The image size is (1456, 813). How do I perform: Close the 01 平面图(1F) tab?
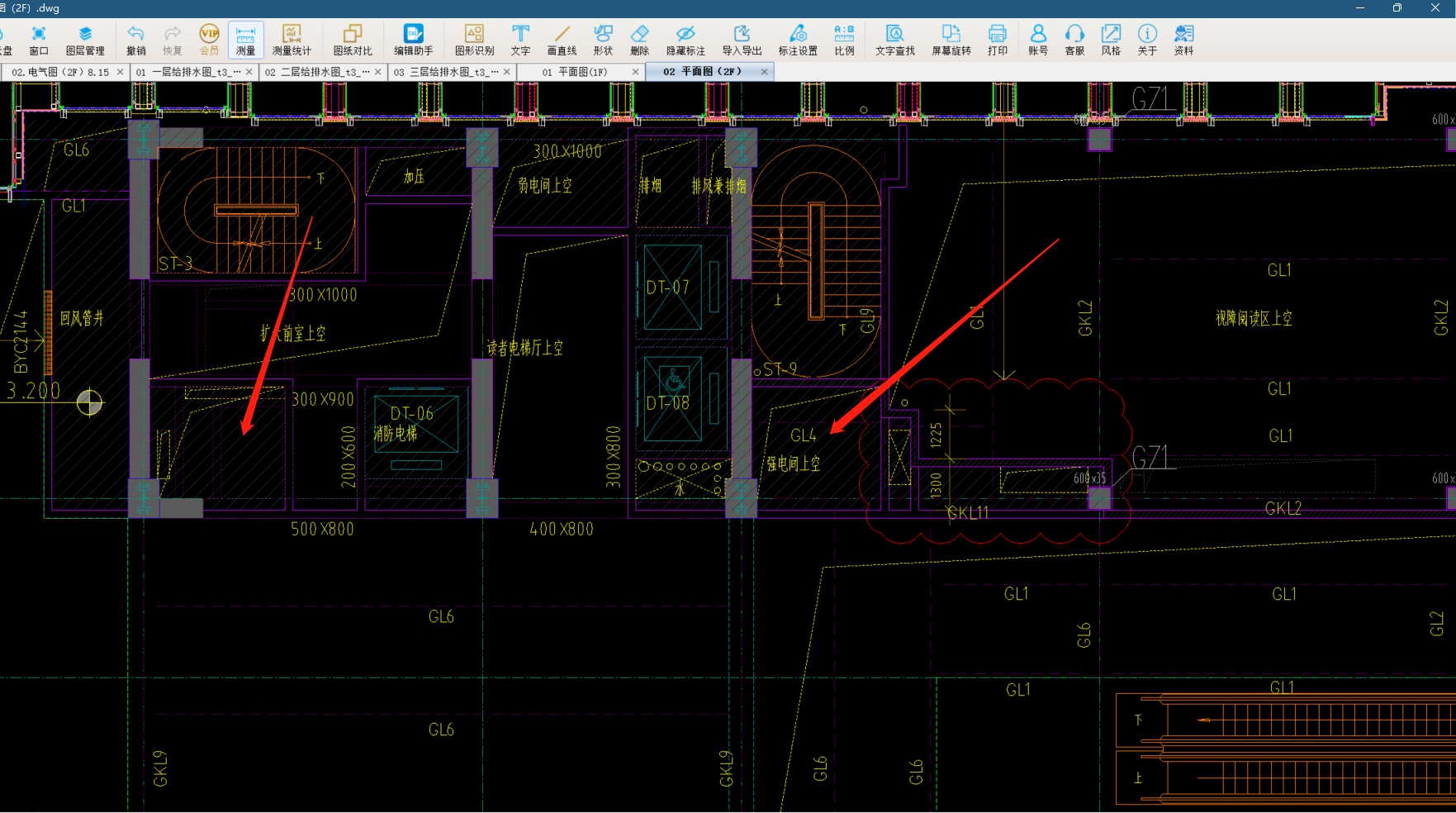pos(635,72)
